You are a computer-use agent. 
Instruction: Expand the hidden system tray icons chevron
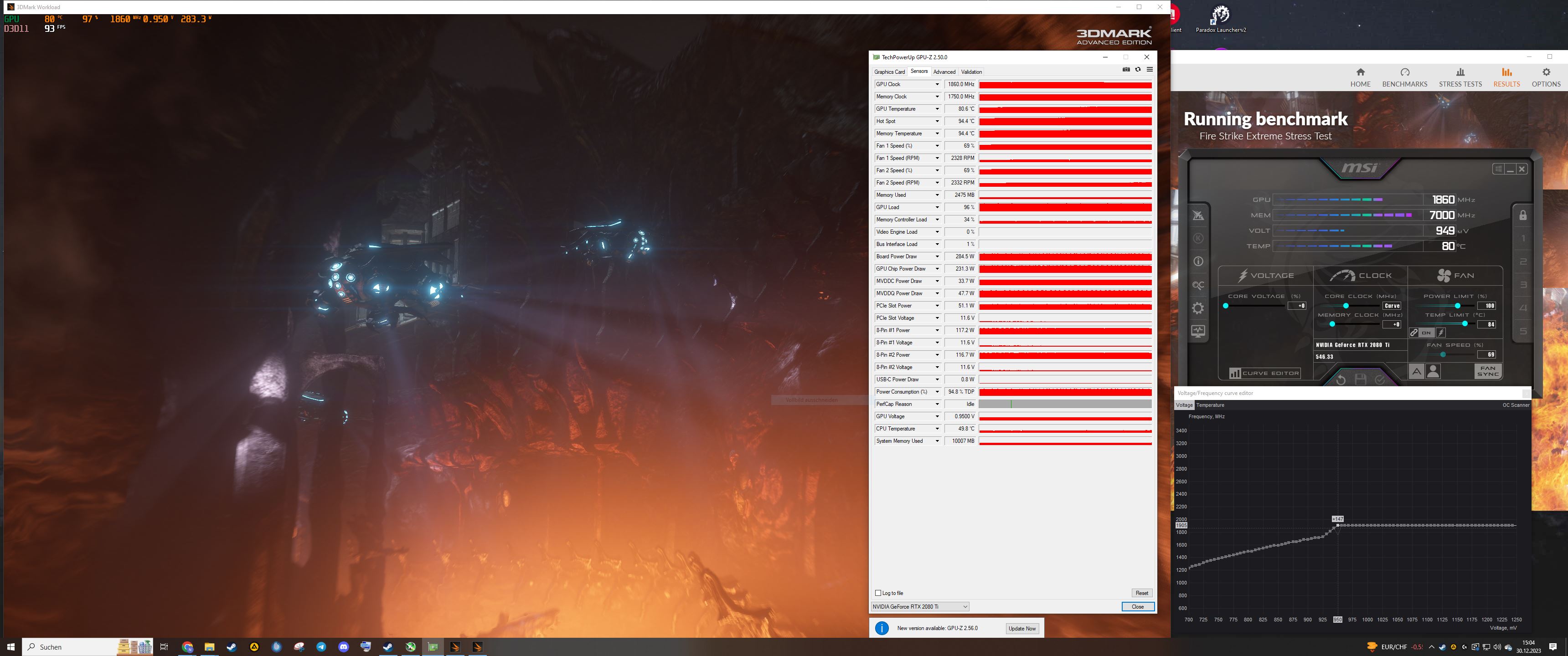1431,647
